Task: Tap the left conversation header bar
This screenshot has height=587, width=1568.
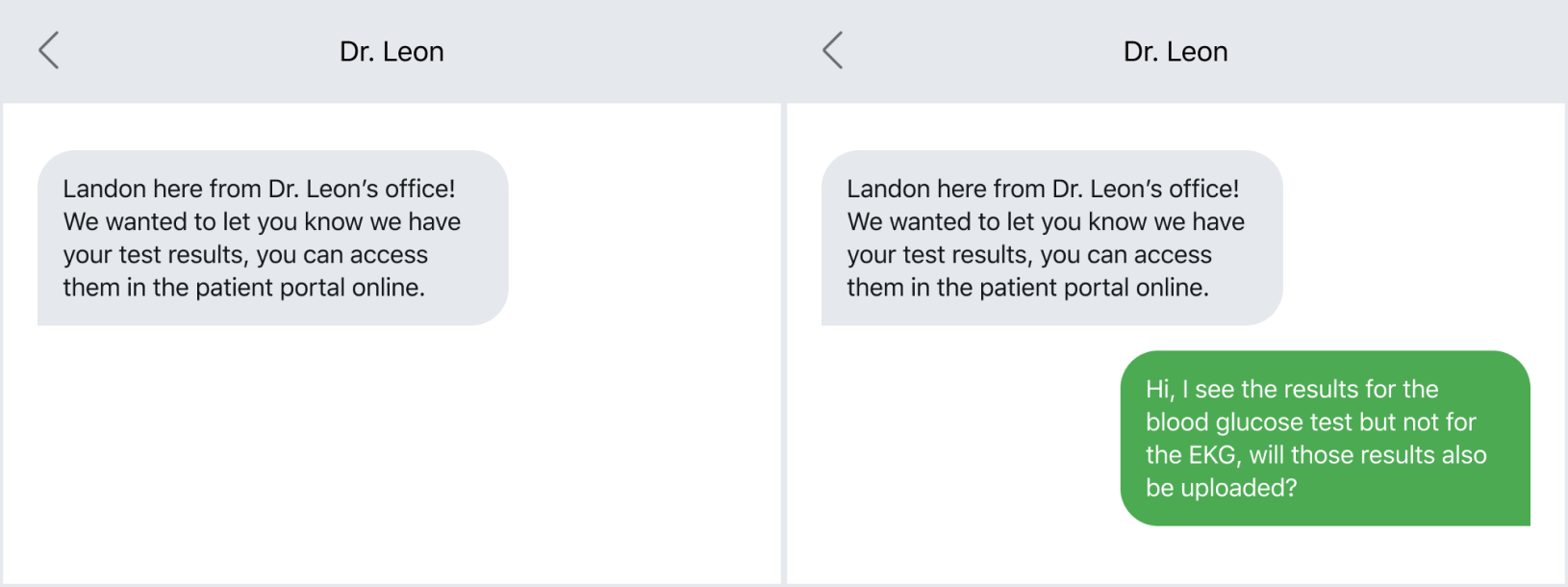Action: tap(577, 50)
